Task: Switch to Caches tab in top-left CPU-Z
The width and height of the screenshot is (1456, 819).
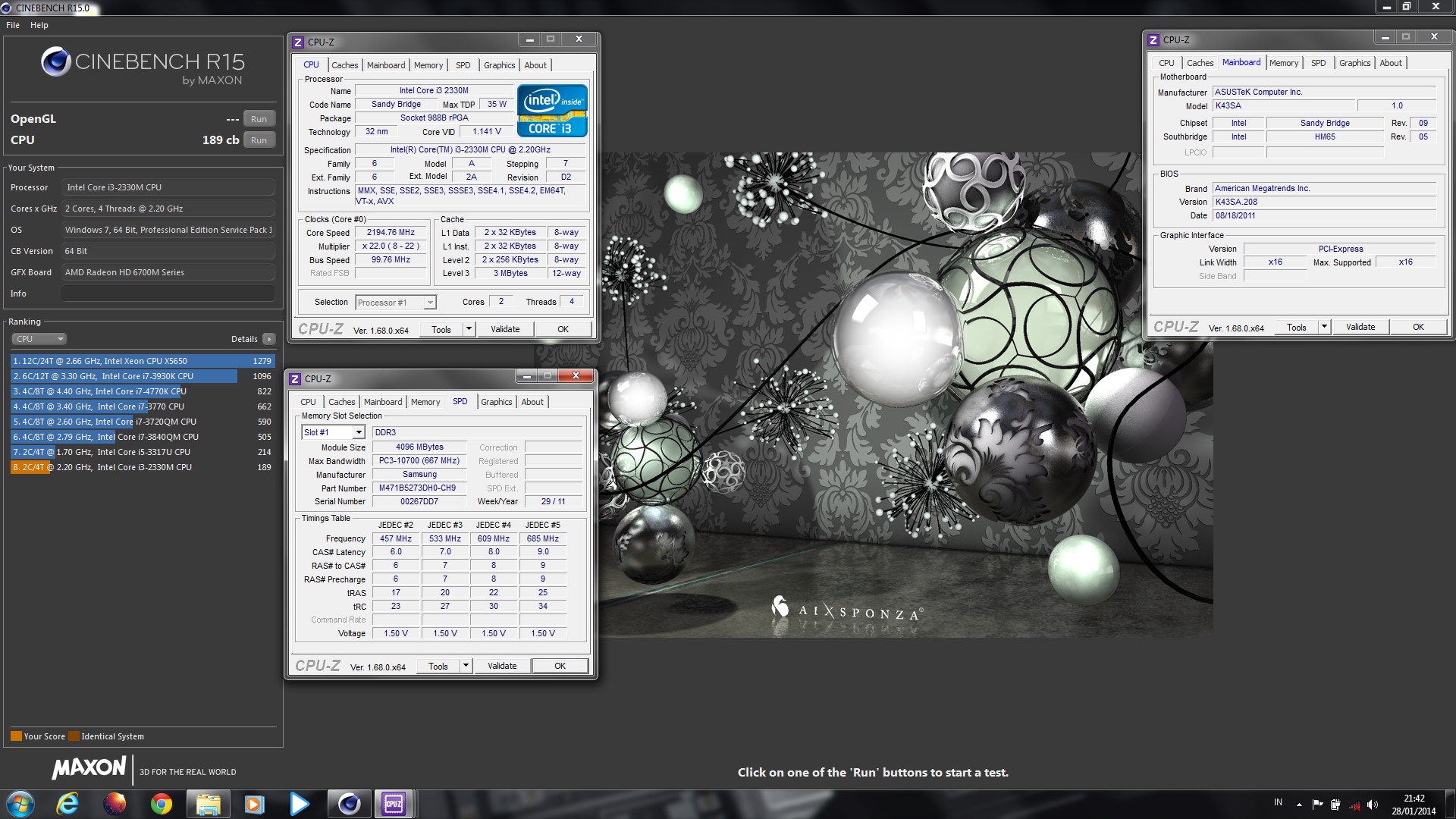Action: pos(344,65)
